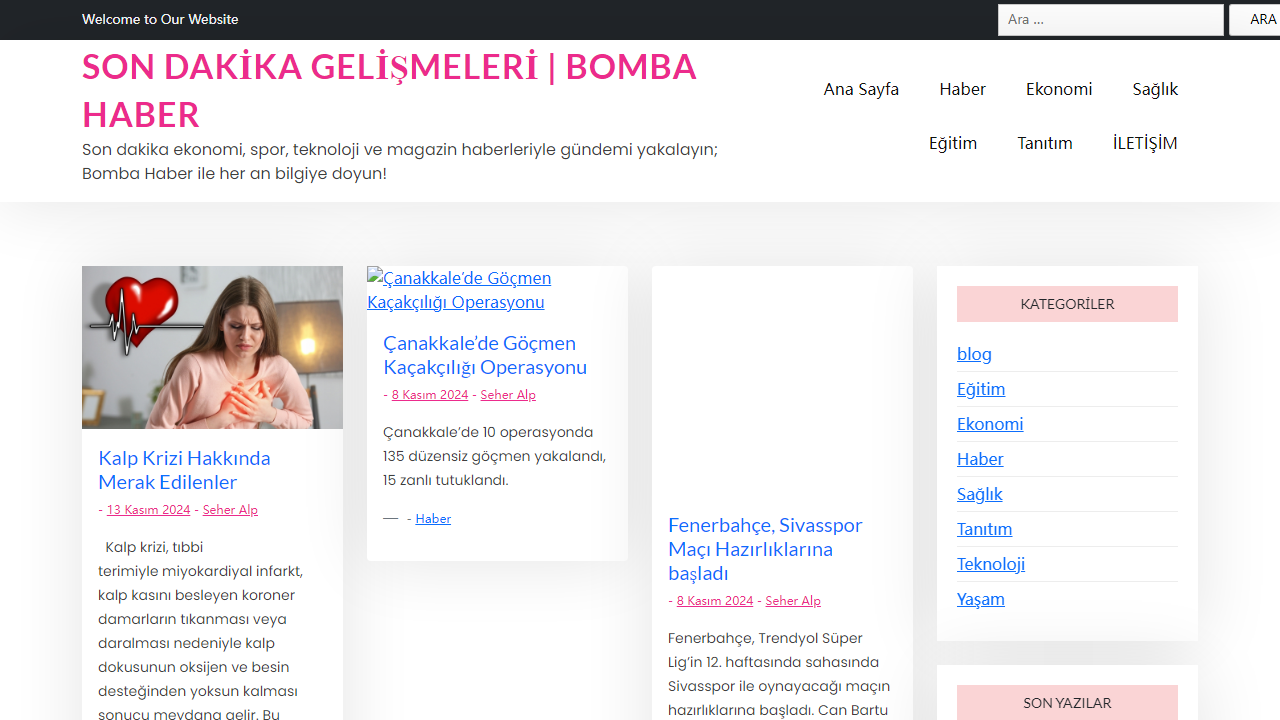The width and height of the screenshot is (1280, 720).
Task: Open the Teknoloji category in sidebar
Action: [990, 564]
